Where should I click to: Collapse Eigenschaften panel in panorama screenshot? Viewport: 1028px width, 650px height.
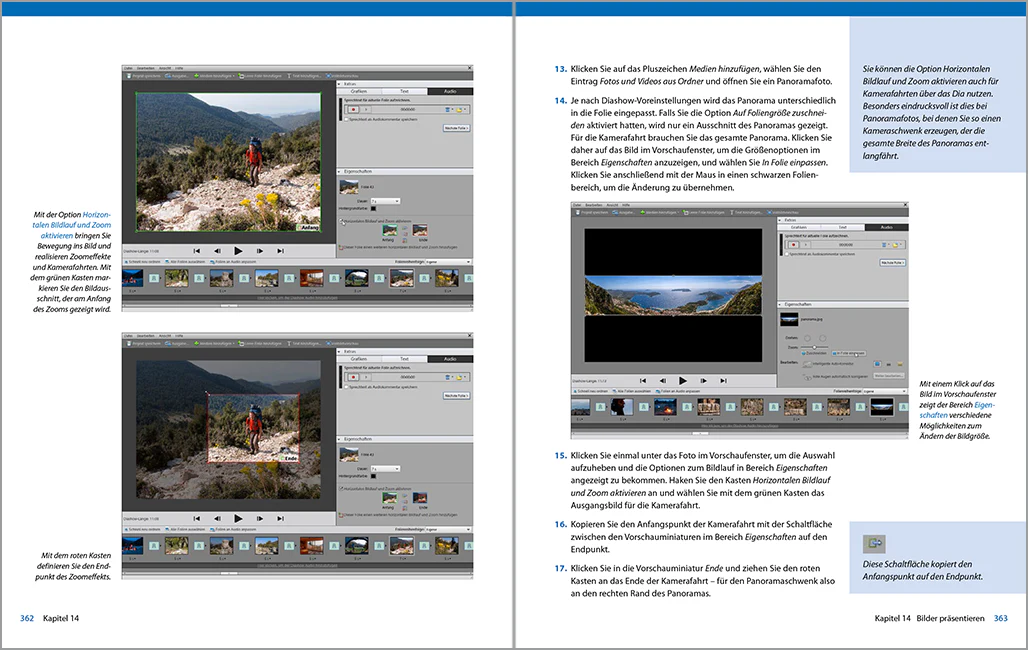coord(779,304)
